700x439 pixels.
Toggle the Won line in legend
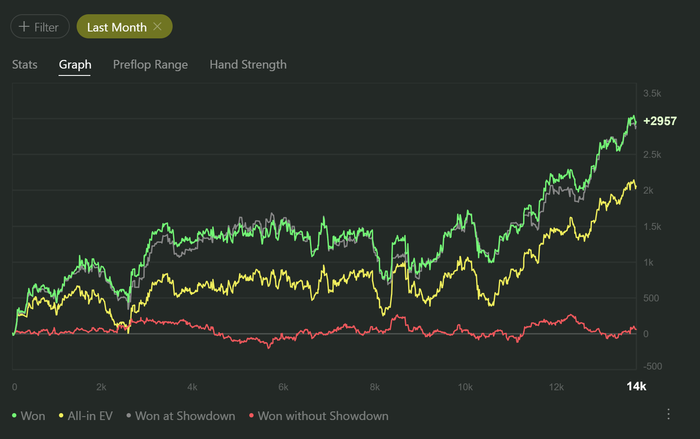pyautogui.click(x=28, y=415)
